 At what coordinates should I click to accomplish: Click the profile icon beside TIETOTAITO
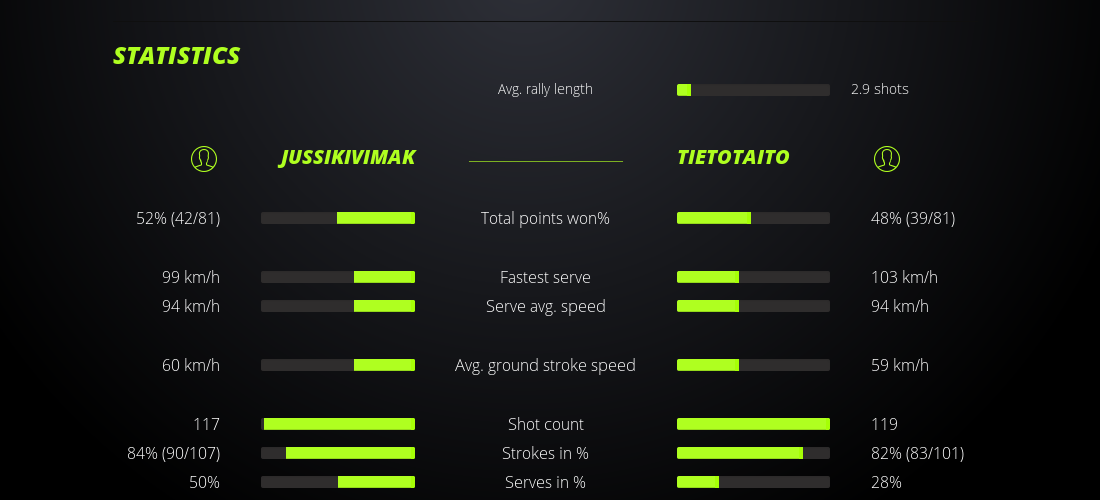point(886,158)
